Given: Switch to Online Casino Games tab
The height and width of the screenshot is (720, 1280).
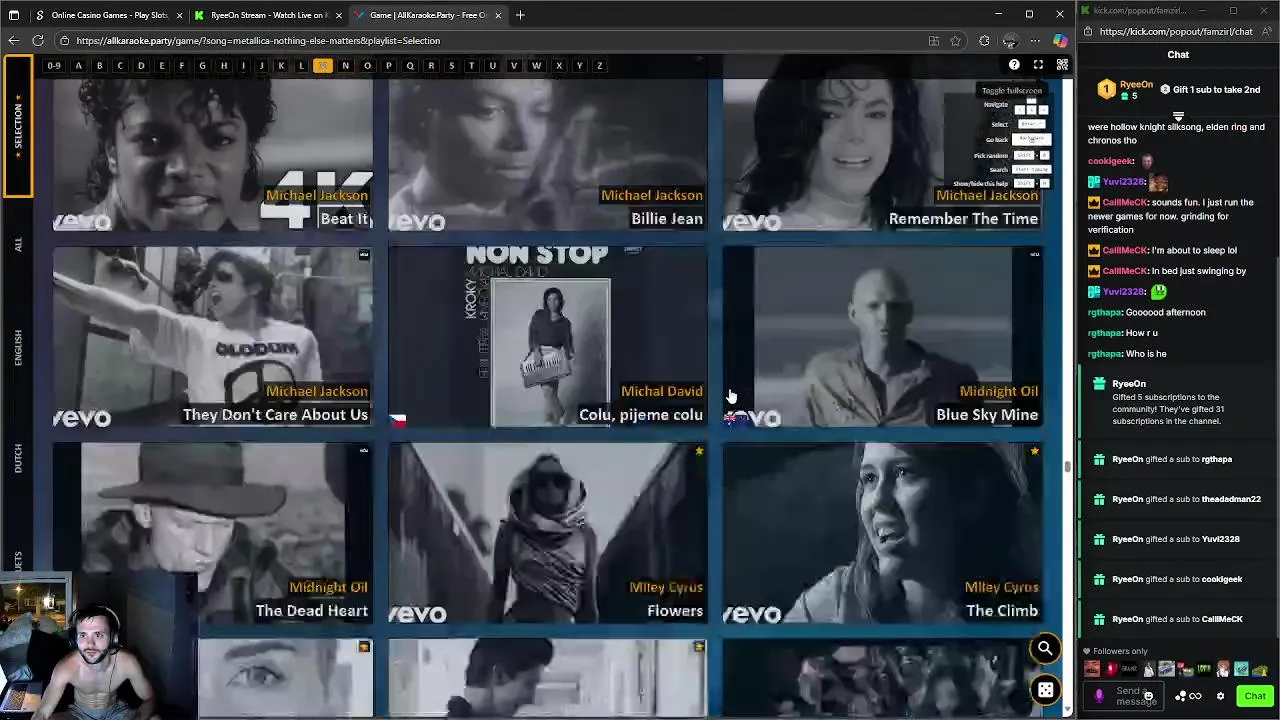Looking at the screenshot, I should pos(108,15).
